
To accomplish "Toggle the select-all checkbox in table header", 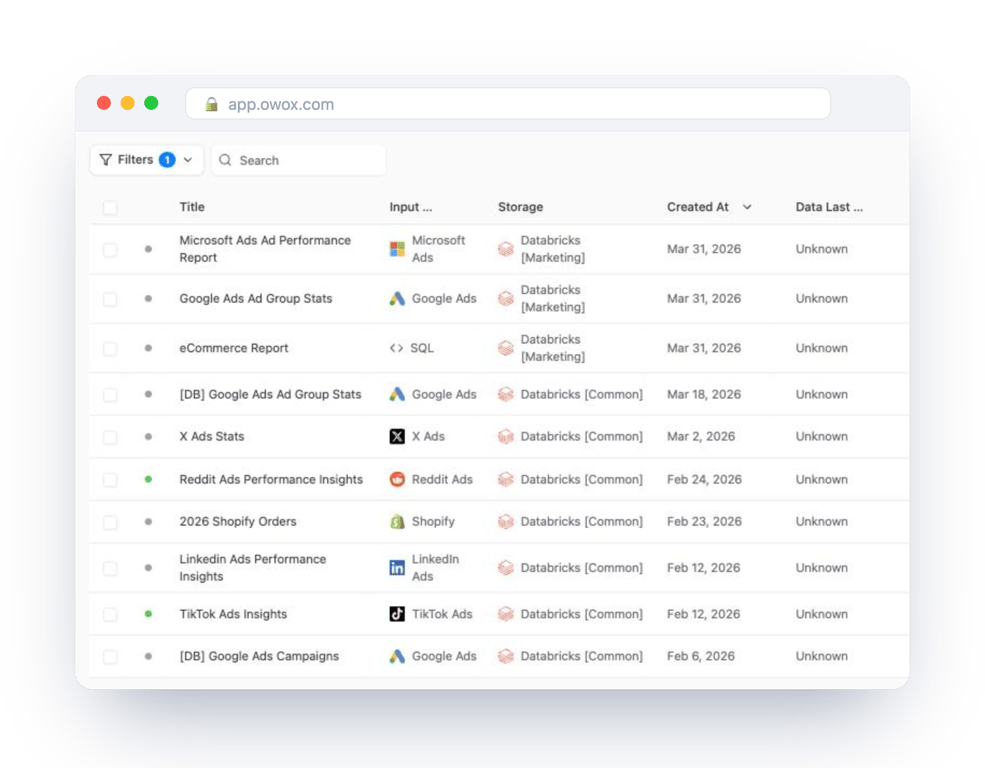I will tap(110, 207).
